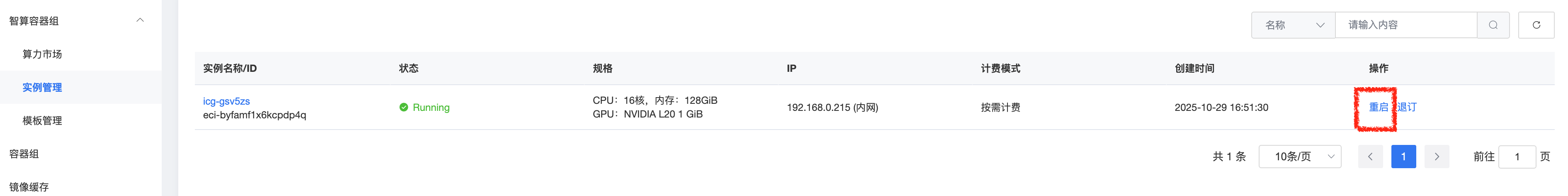Image resolution: width=1568 pixels, height=196 pixels.
Task: Focus the 请输入内容 search input
Action: (x=1406, y=25)
